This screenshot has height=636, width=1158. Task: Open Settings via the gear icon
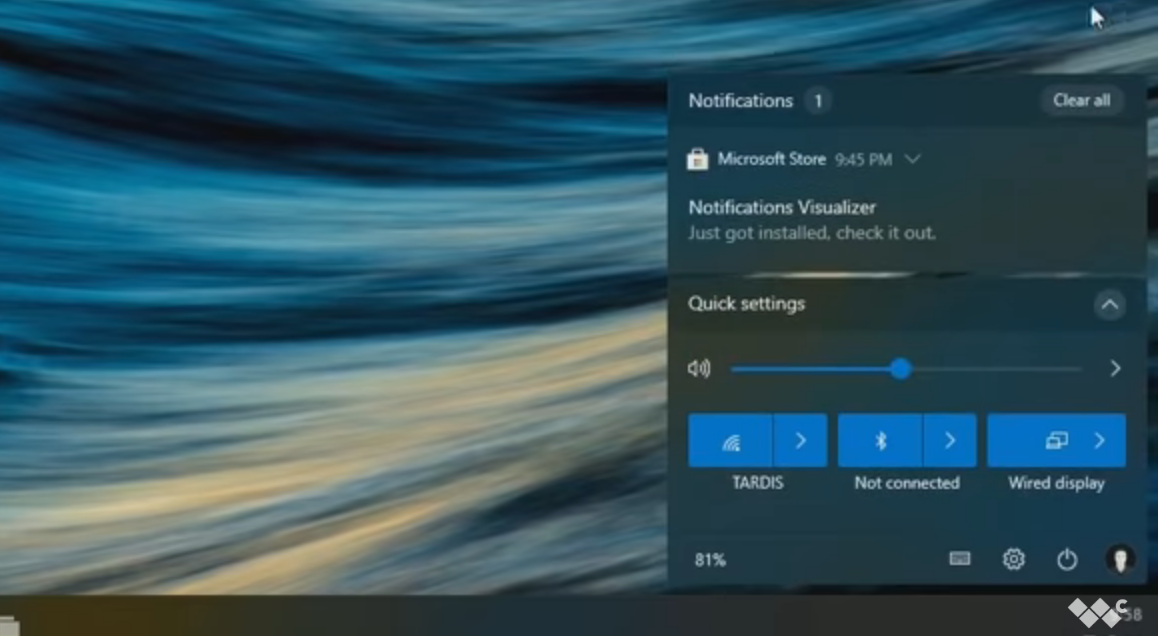[1014, 560]
